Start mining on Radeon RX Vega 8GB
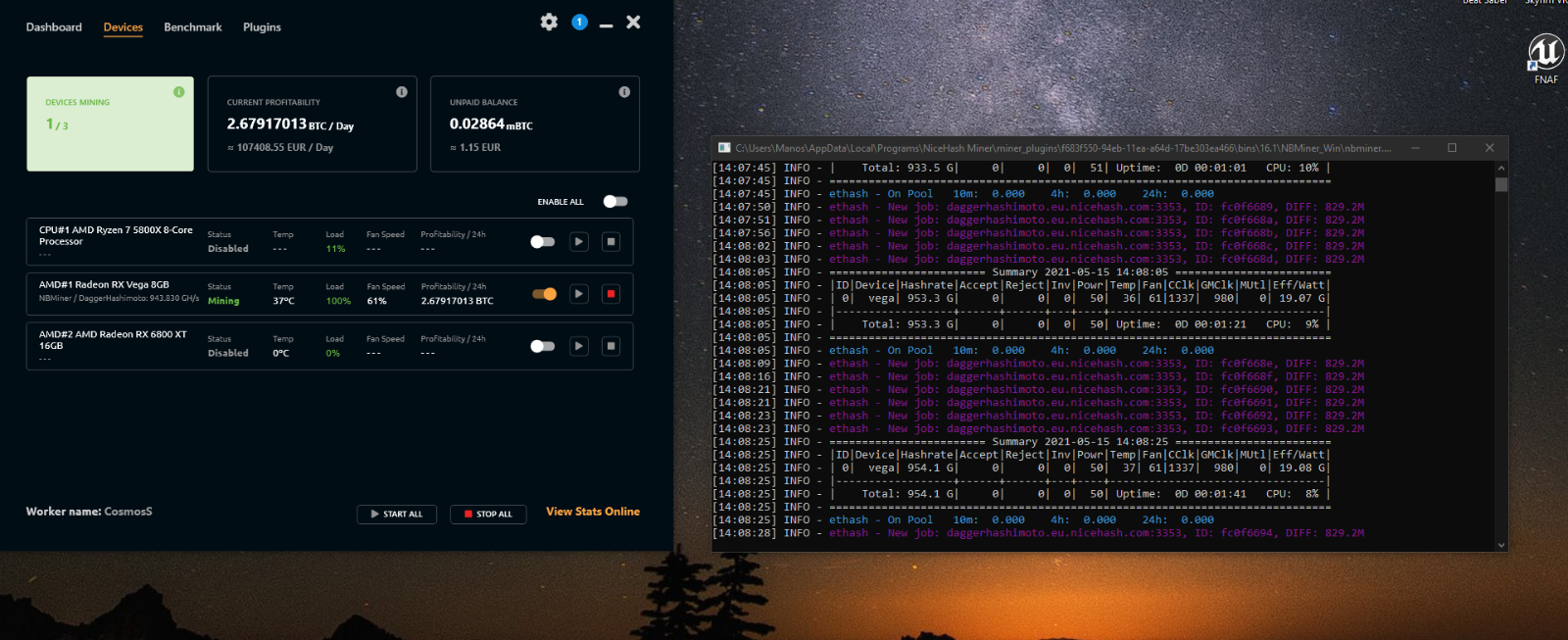Image resolution: width=1568 pixels, height=640 pixels. point(579,293)
